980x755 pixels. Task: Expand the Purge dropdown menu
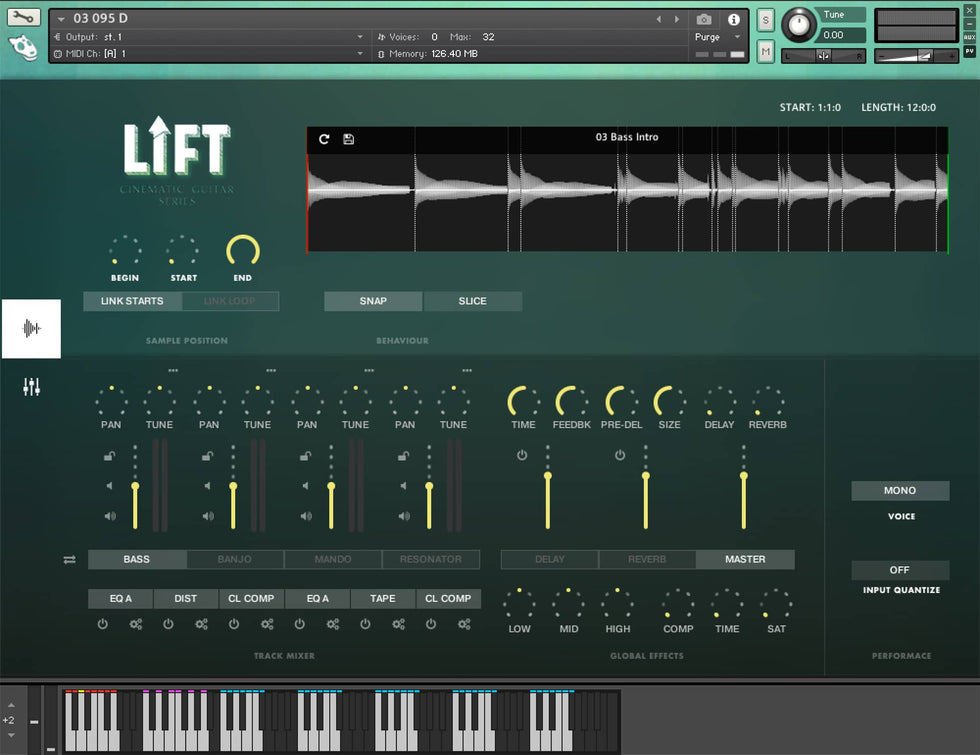(737, 37)
